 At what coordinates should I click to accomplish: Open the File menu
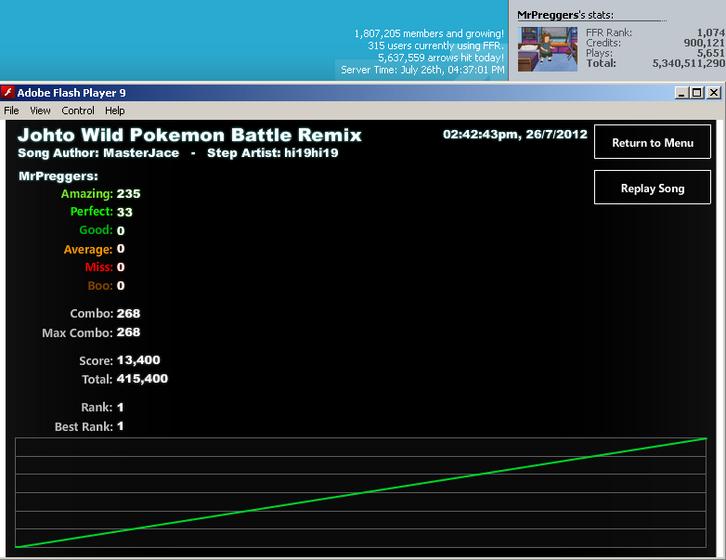point(11,111)
